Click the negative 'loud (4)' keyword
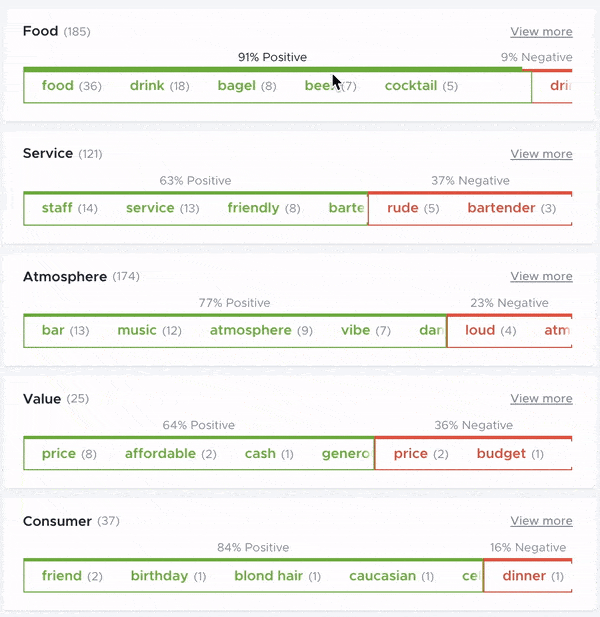 pos(490,330)
